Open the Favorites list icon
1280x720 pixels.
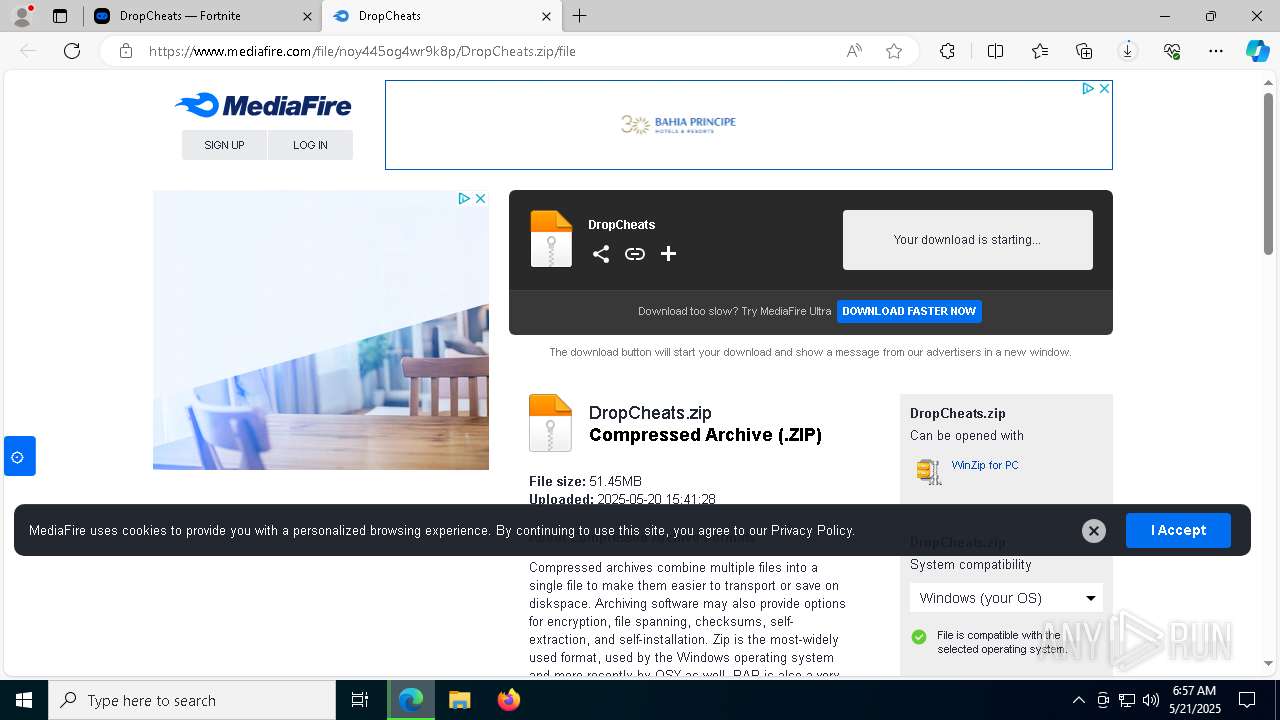(x=1040, y=51)
